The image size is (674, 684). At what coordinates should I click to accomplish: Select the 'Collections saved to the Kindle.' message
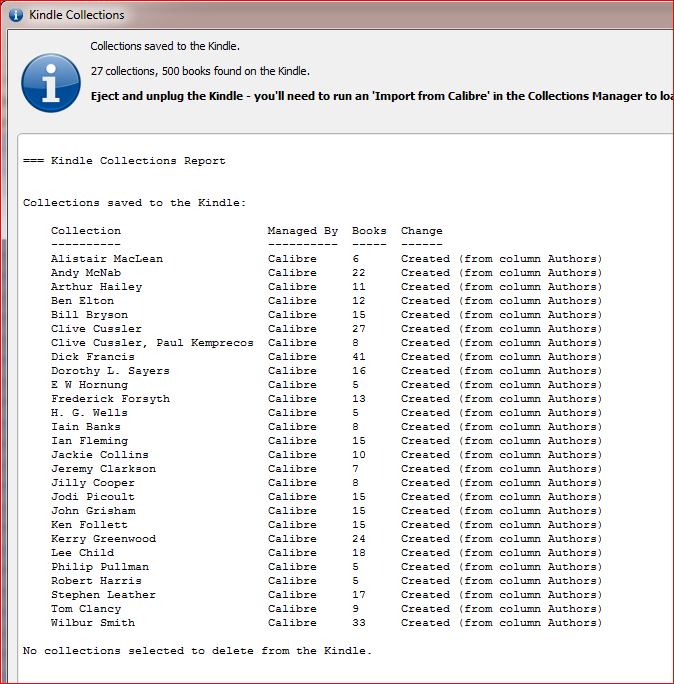pyautogui.click(x=165, y=46)
